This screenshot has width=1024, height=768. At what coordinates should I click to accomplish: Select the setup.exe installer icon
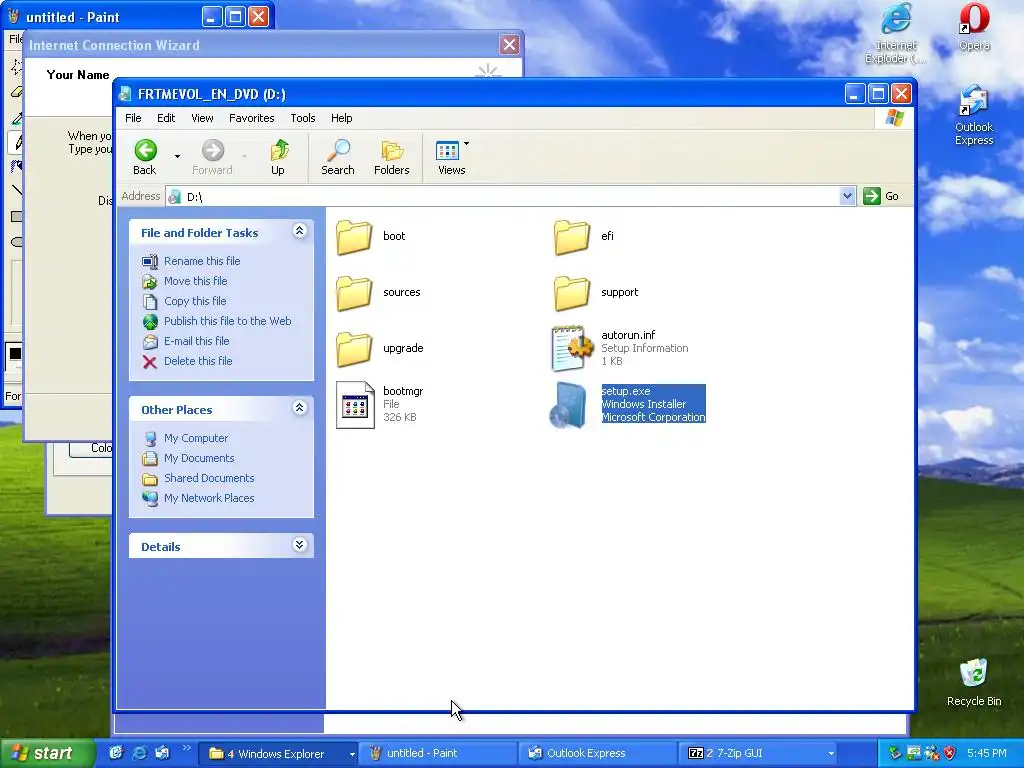[x=568, y=406]
